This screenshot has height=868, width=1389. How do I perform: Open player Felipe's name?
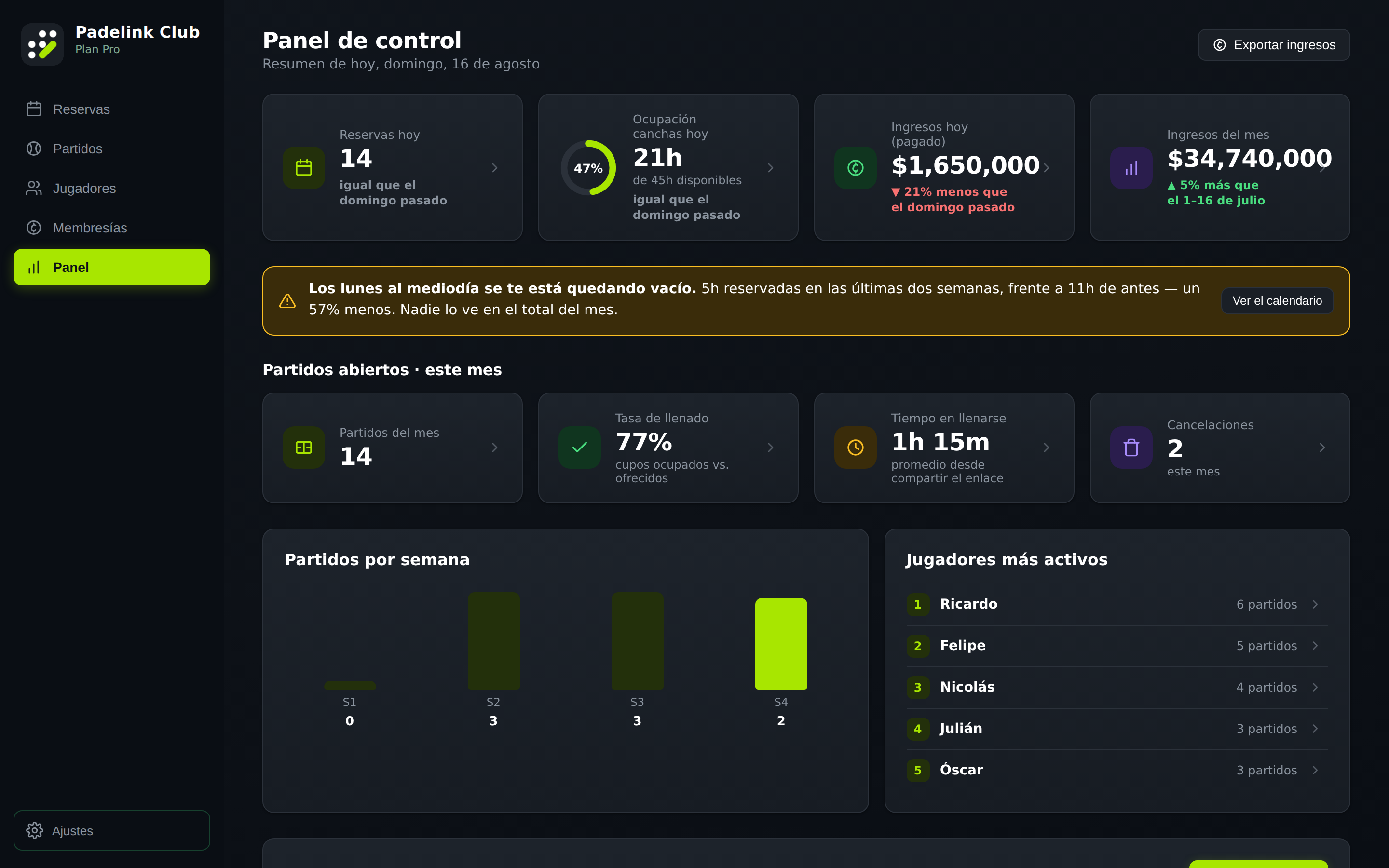click(963, 646)
